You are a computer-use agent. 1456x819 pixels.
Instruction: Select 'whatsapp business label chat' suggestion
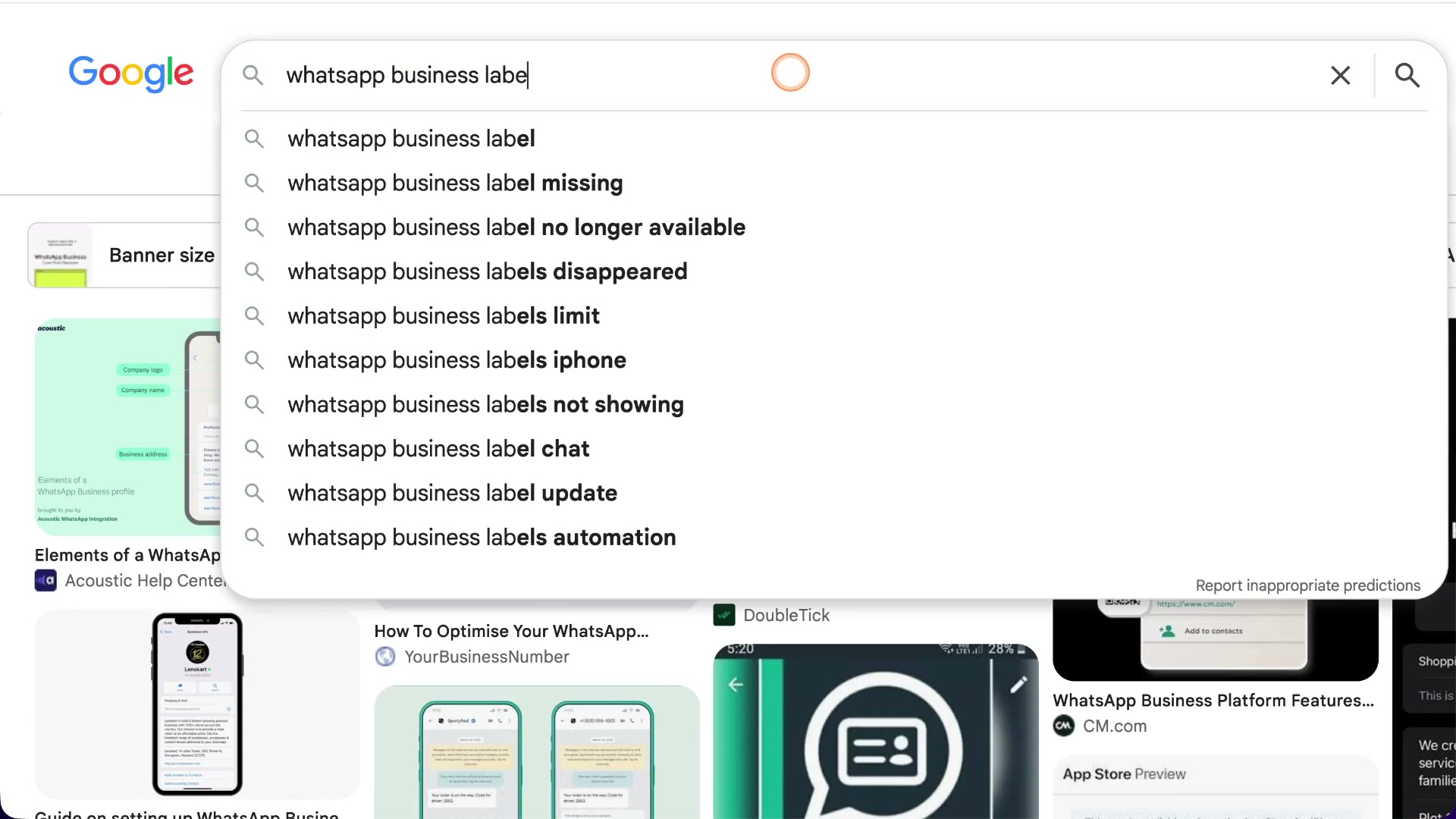click(834, 449)
